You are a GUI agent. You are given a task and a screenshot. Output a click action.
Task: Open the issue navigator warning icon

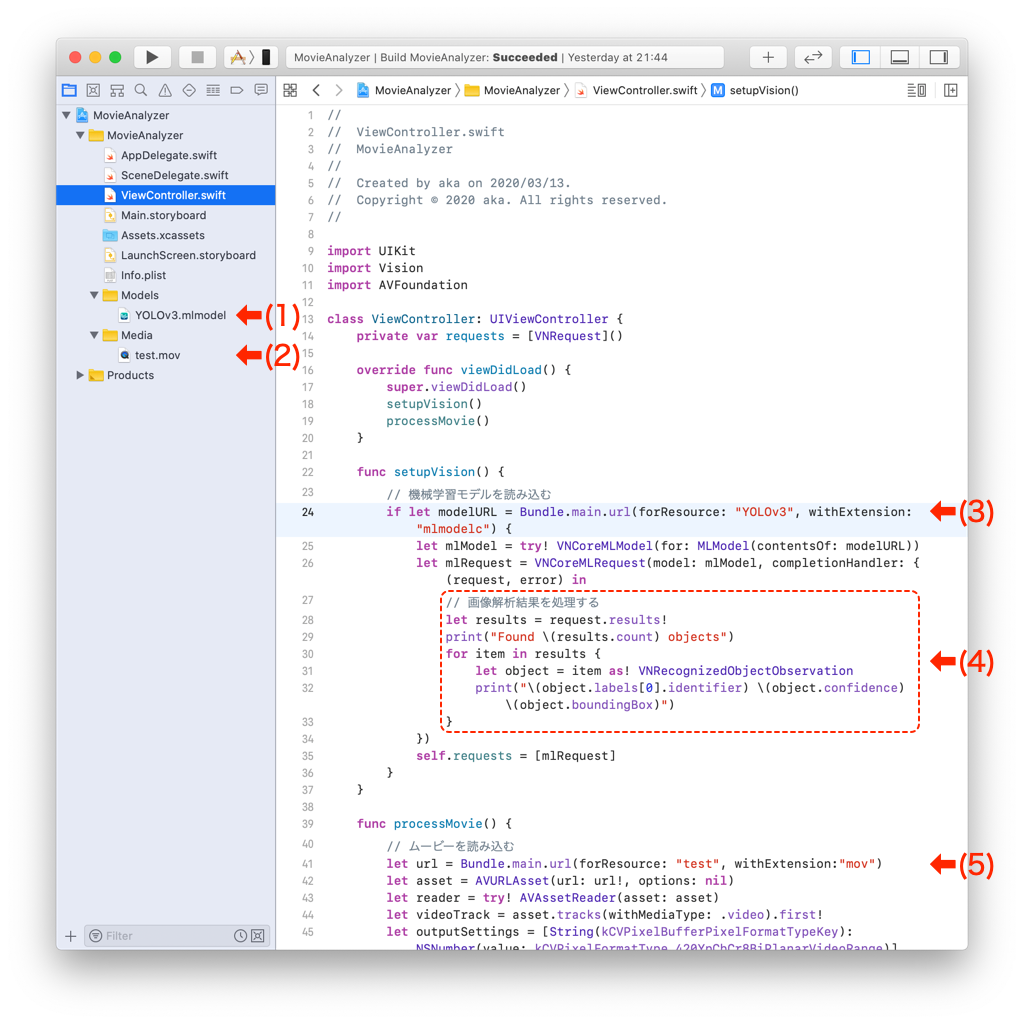click(x=165, y=91)
